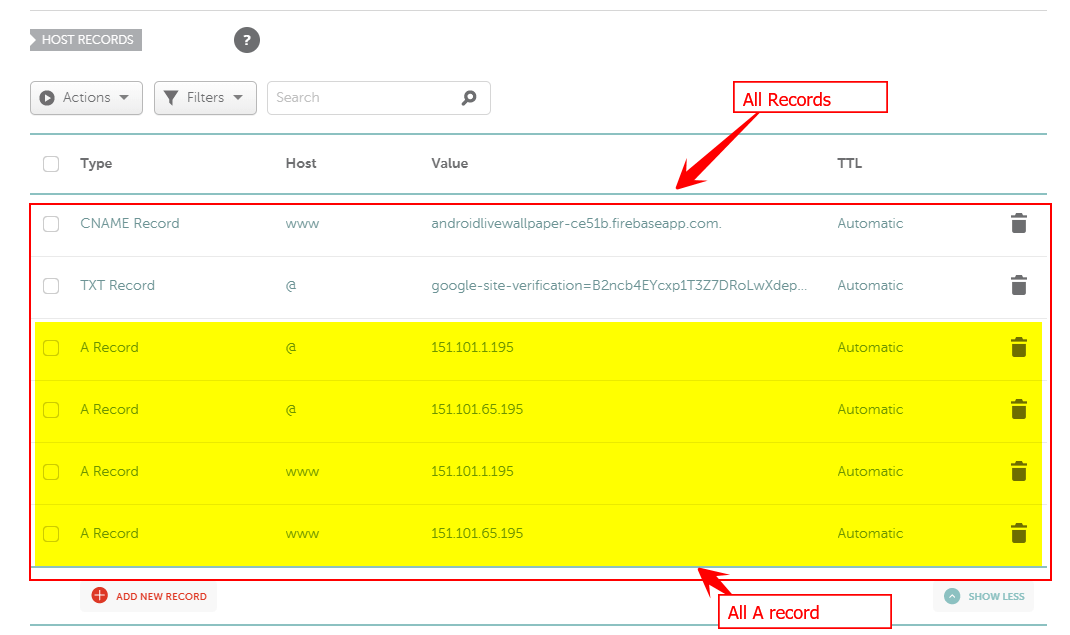Click the '@' host of the TXT Record
This screenshot has height=635, width=1070.
coord(291,286)
